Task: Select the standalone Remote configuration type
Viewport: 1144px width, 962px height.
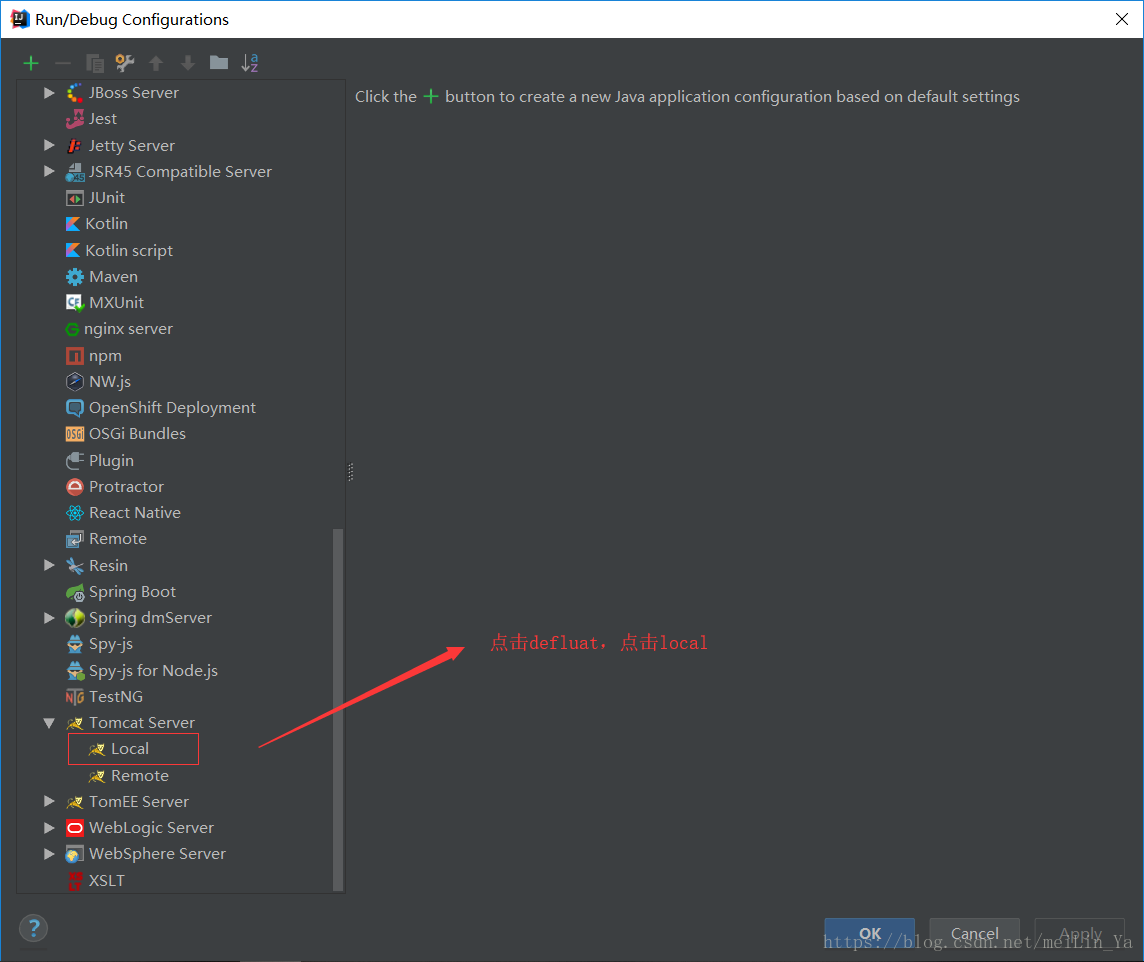Action: 117,539
